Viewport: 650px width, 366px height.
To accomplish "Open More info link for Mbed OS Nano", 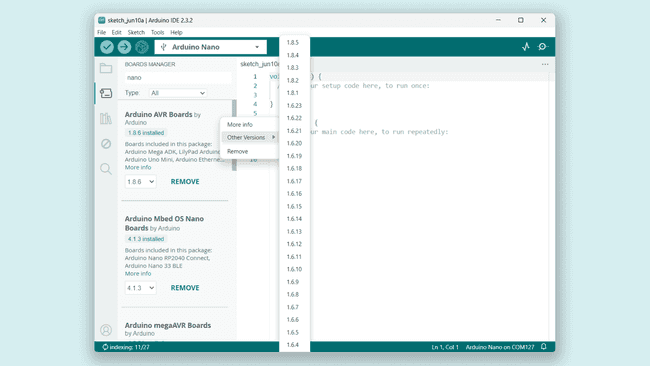I will coord(138,274).
